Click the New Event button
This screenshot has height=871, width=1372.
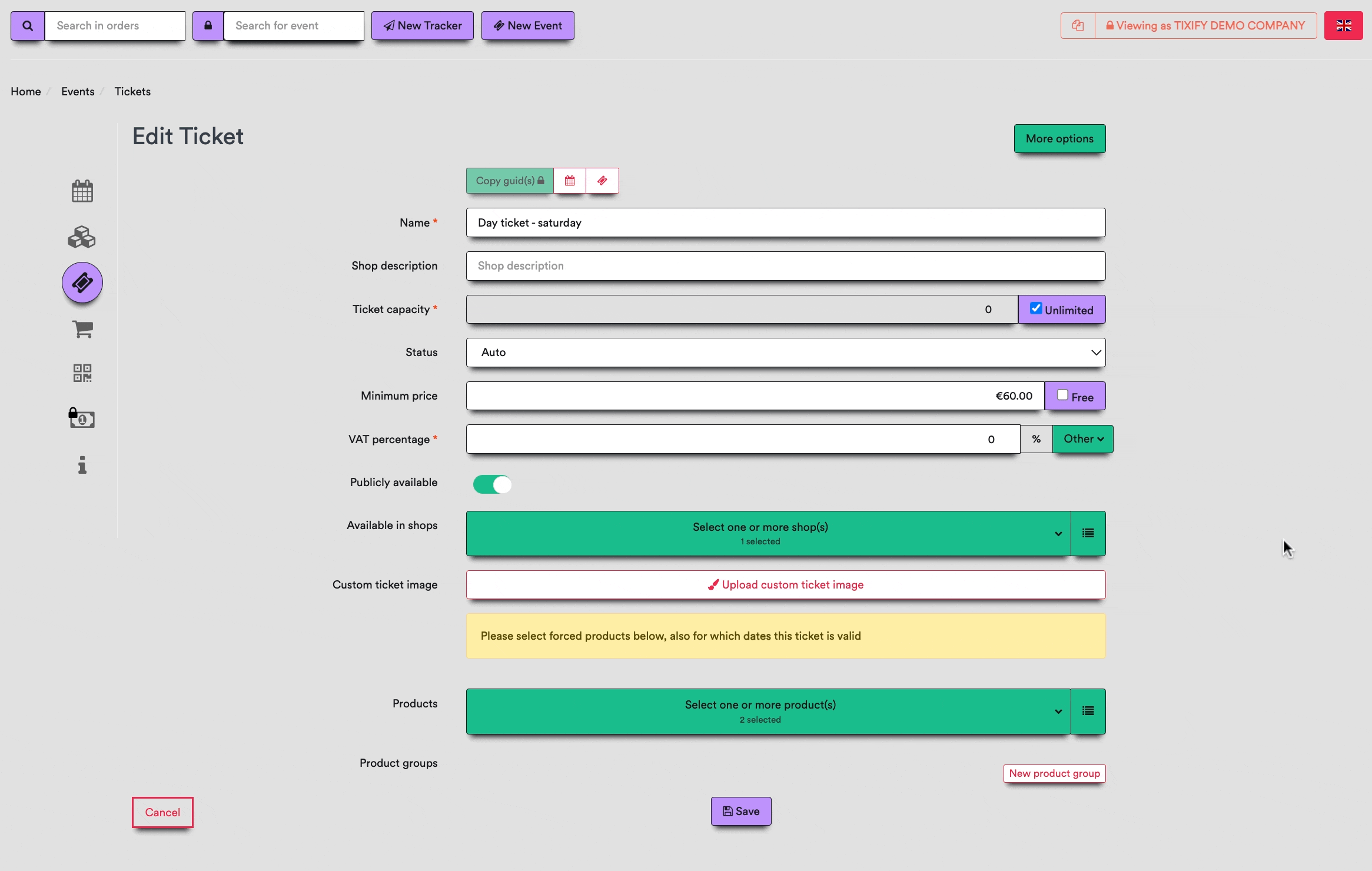[528, 26]
